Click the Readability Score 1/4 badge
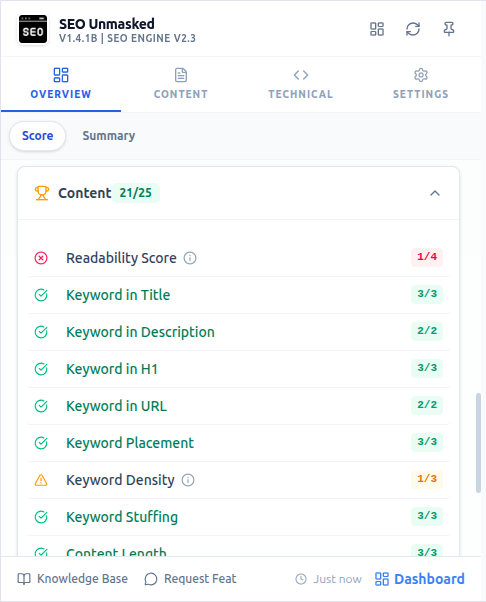 click(x=427, y=257)
